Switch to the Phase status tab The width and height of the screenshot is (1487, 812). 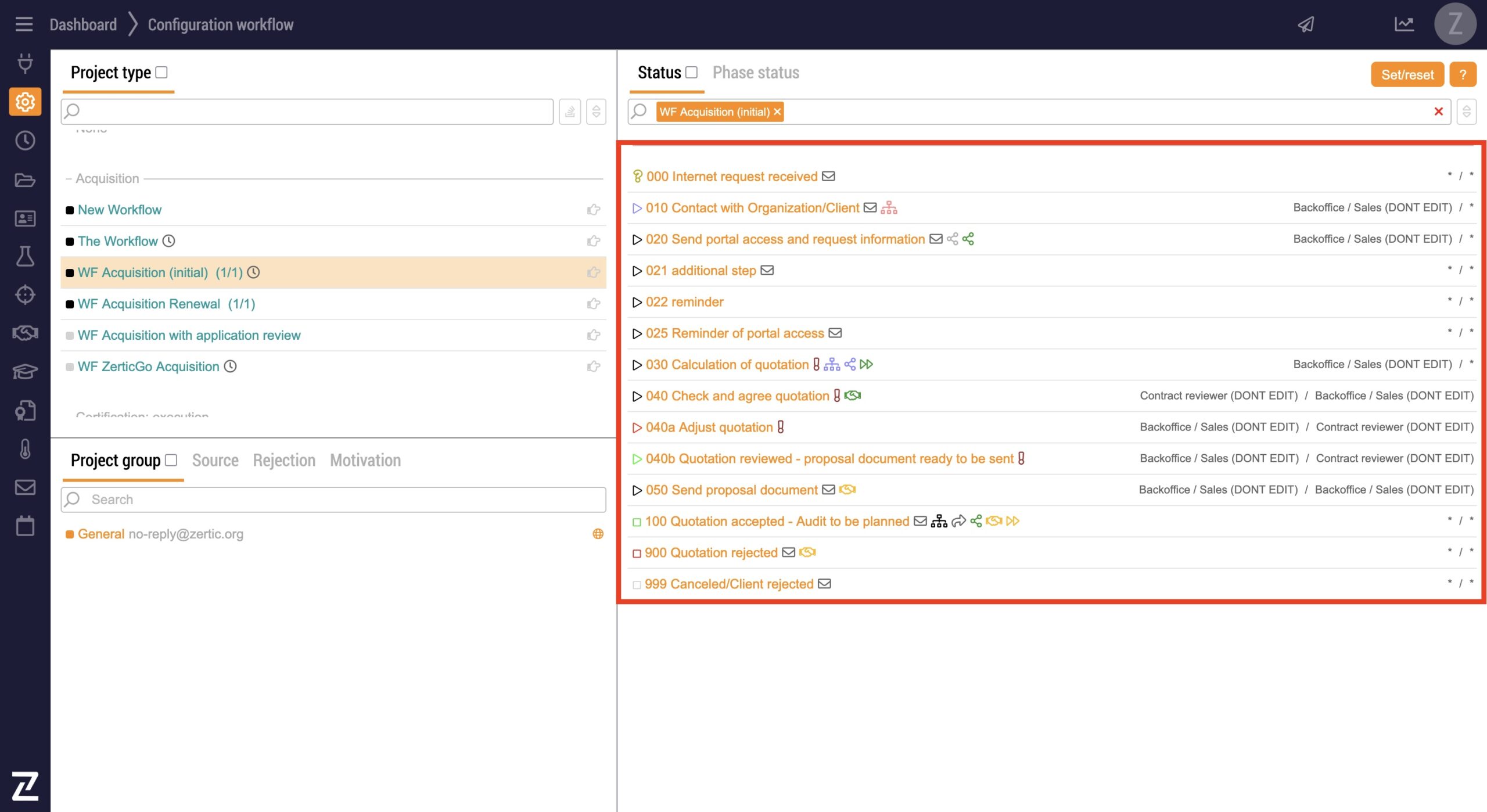756,73
